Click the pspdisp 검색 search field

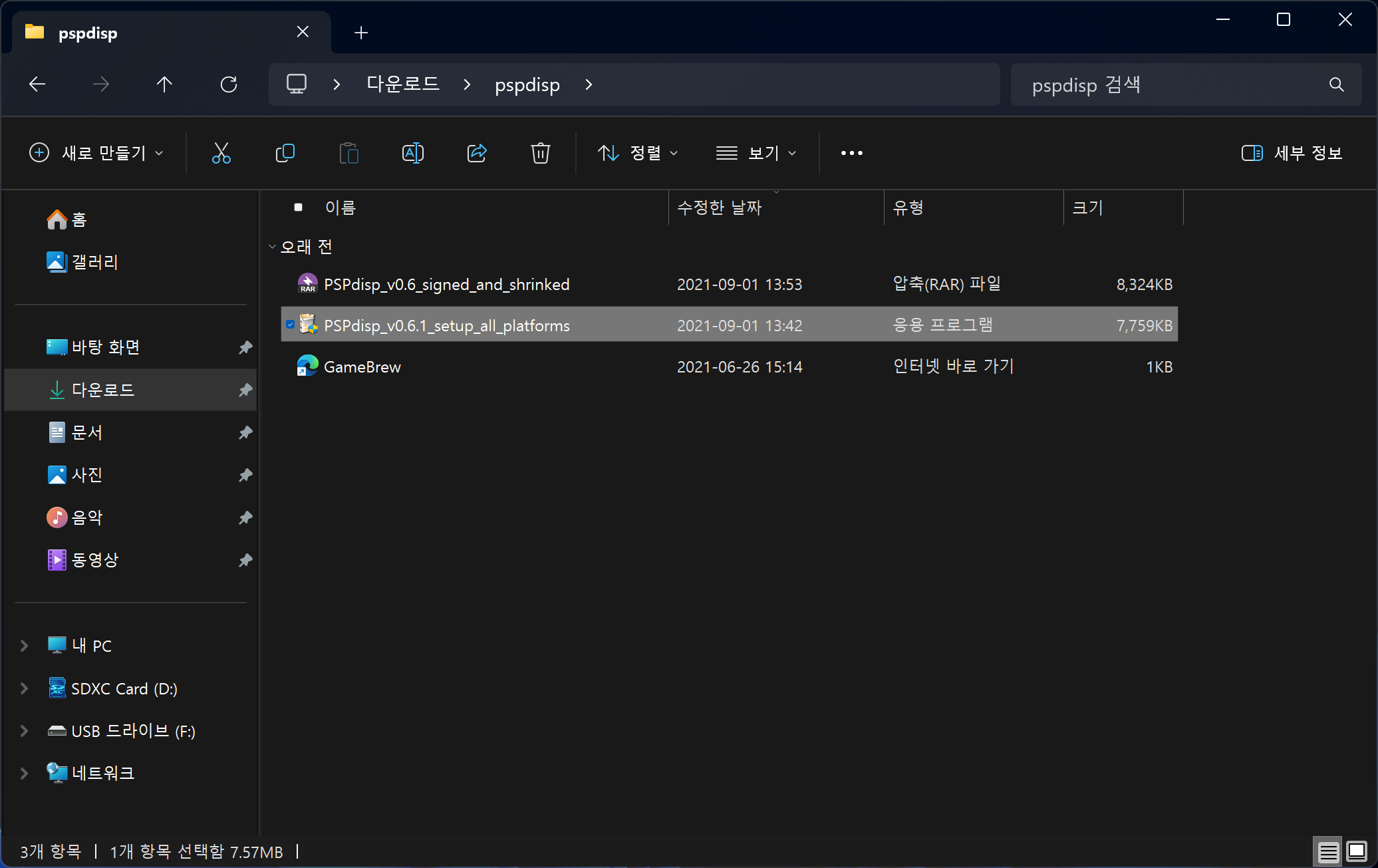[x=1171, y=84]
